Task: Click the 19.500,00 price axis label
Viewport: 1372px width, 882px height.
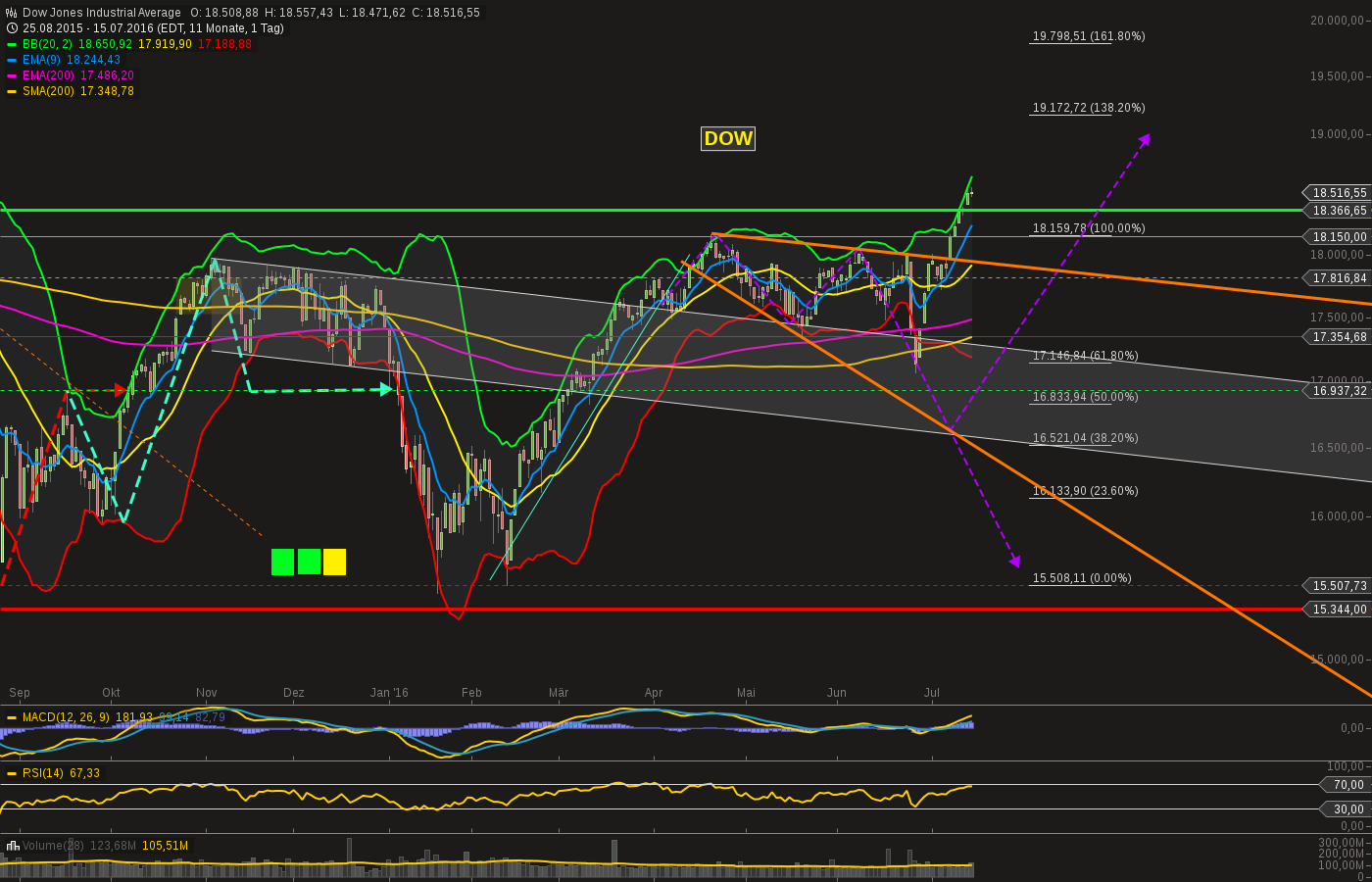Action: click(x=1338, y=76)
